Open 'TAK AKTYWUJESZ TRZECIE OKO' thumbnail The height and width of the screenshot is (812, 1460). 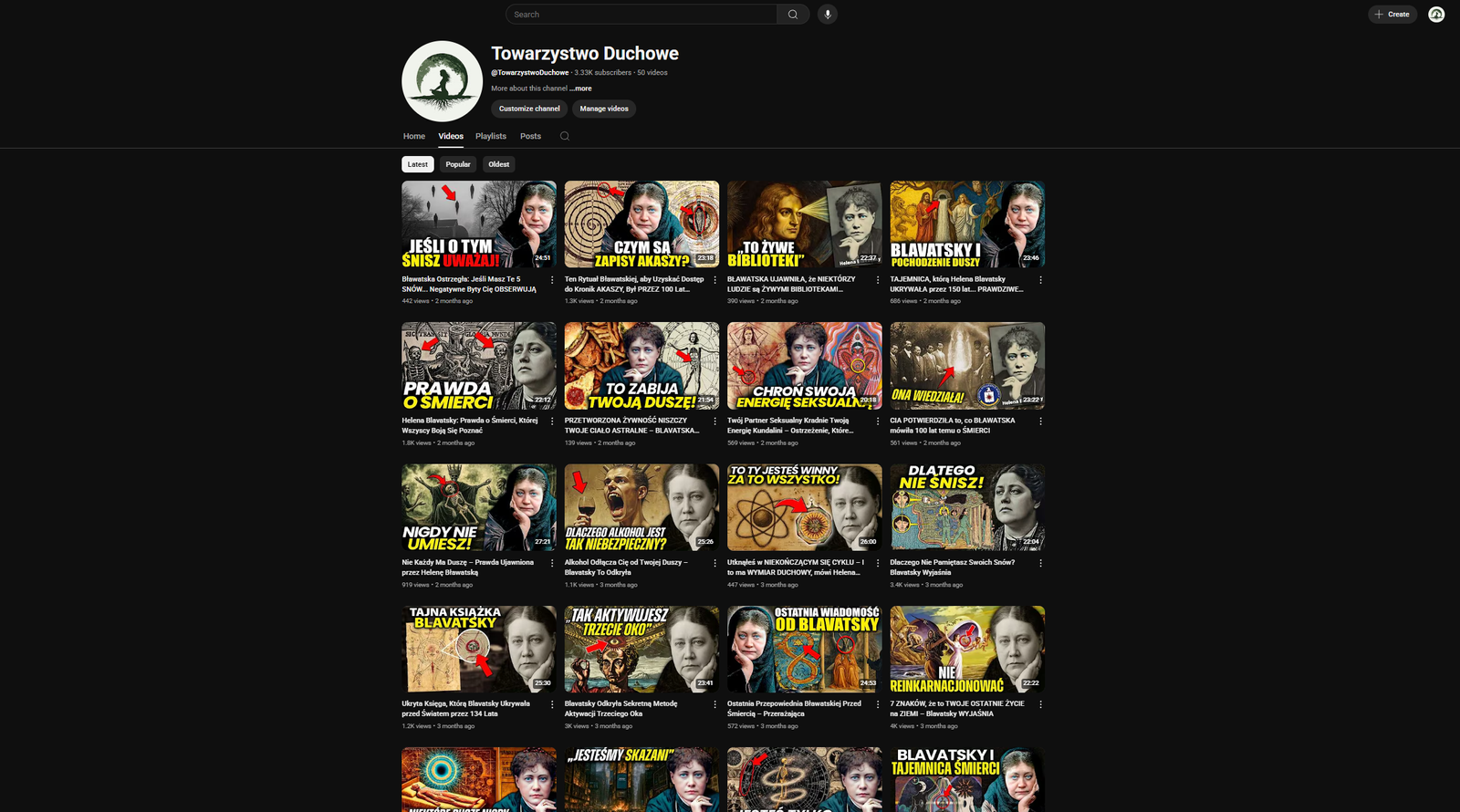point(641,649)
